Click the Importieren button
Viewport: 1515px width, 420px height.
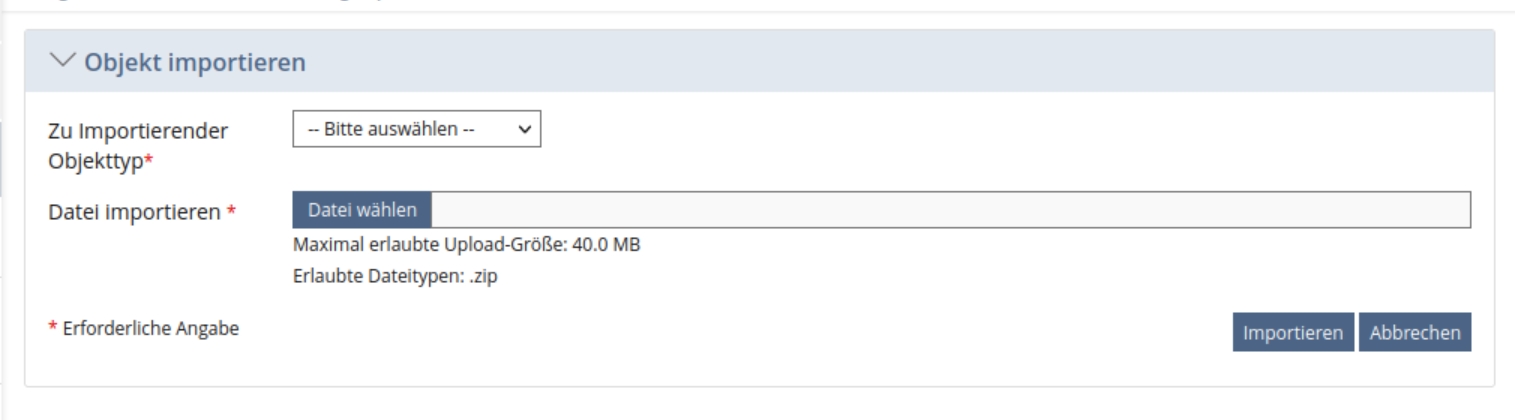1293,333
